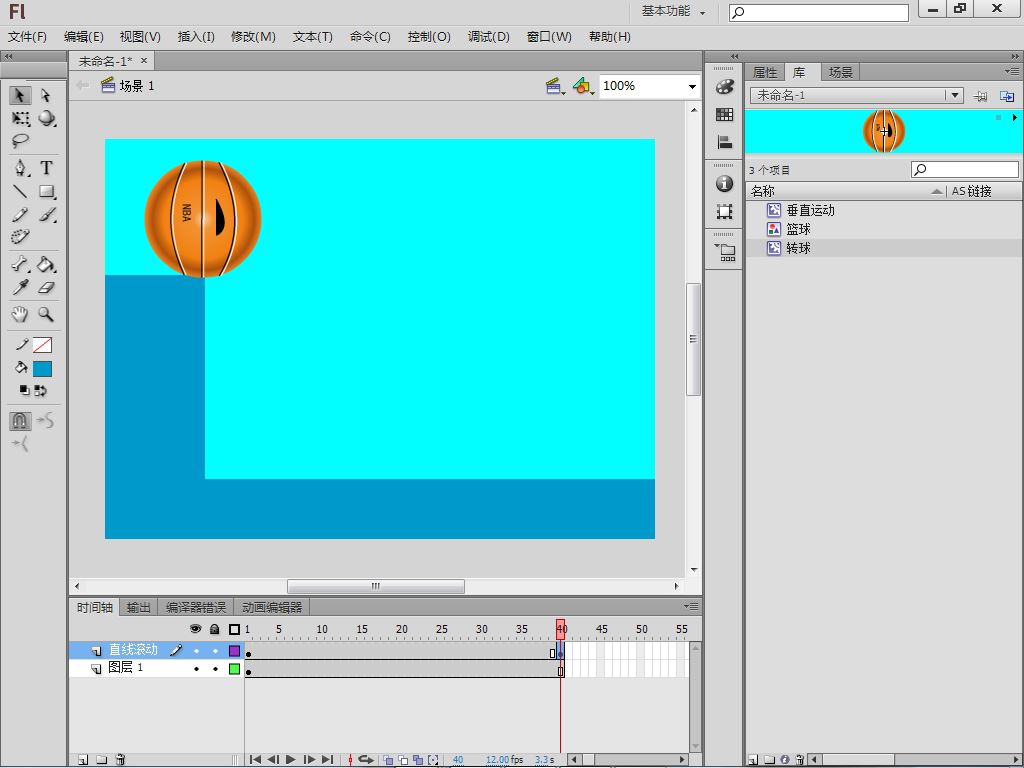Select the Zoom magnifier tool
1024x768 pixels.
tap(46, 314)
